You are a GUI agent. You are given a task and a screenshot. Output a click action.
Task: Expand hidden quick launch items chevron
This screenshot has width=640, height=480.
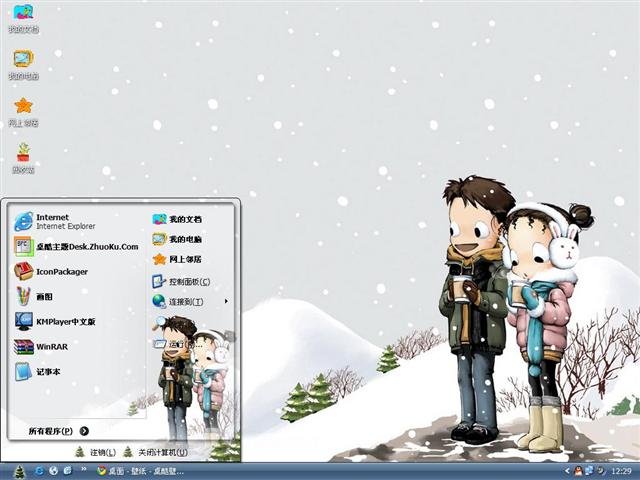(x=84, y=469)
